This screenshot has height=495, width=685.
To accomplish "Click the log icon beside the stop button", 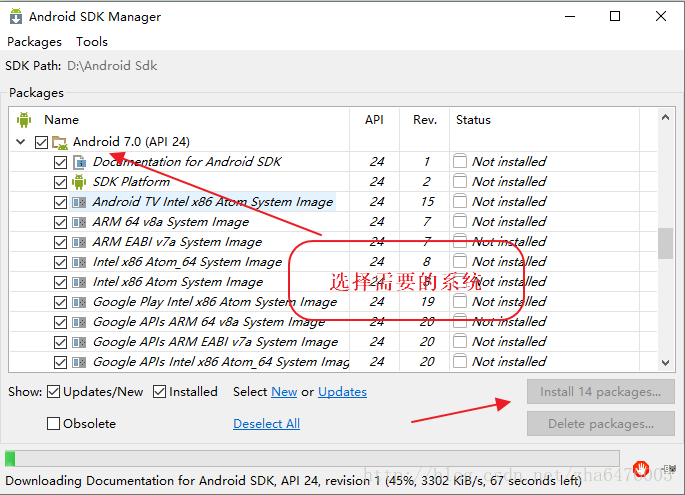I will (x=669, y=469).
